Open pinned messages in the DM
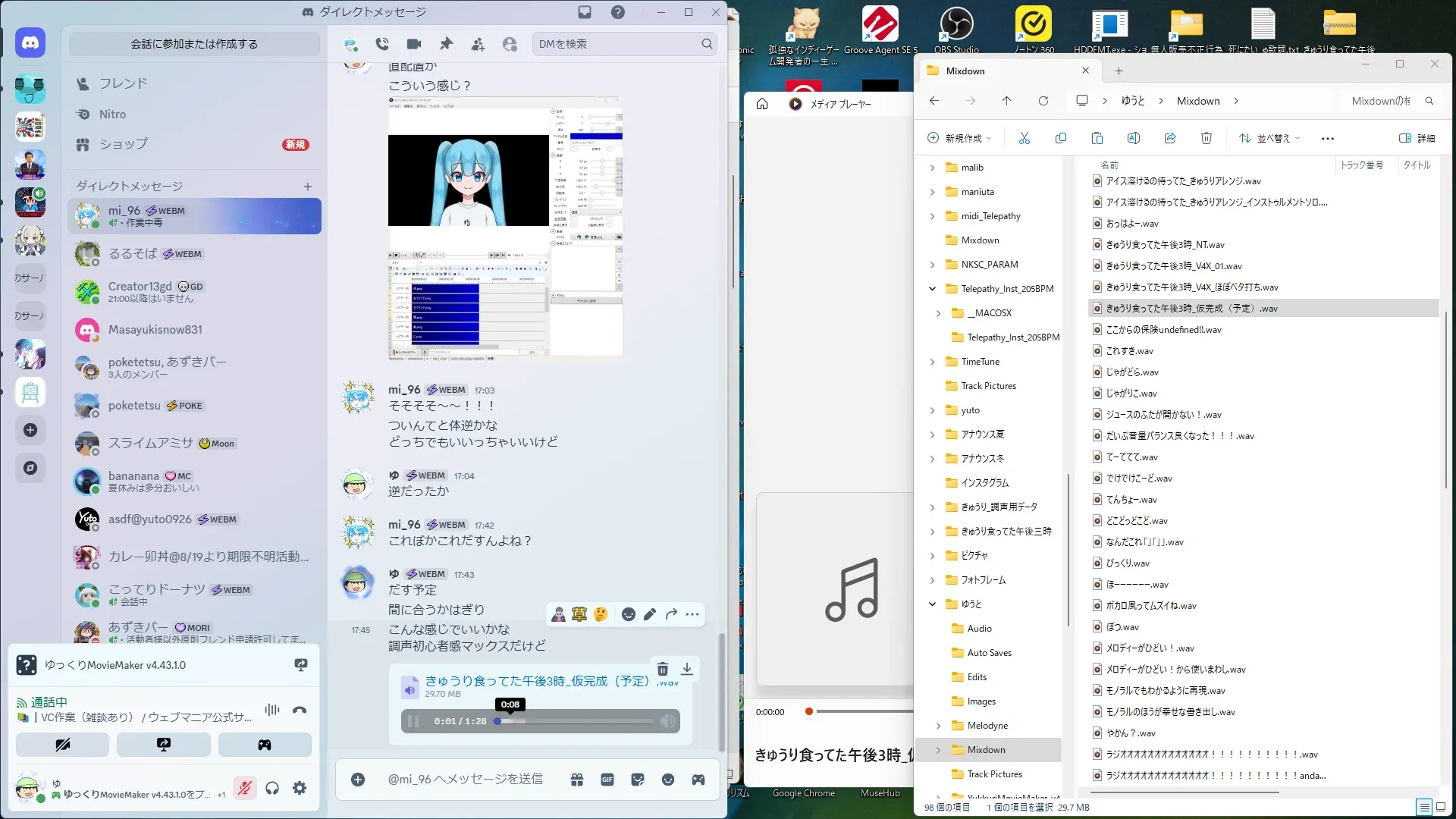 [x=446, y=44]
